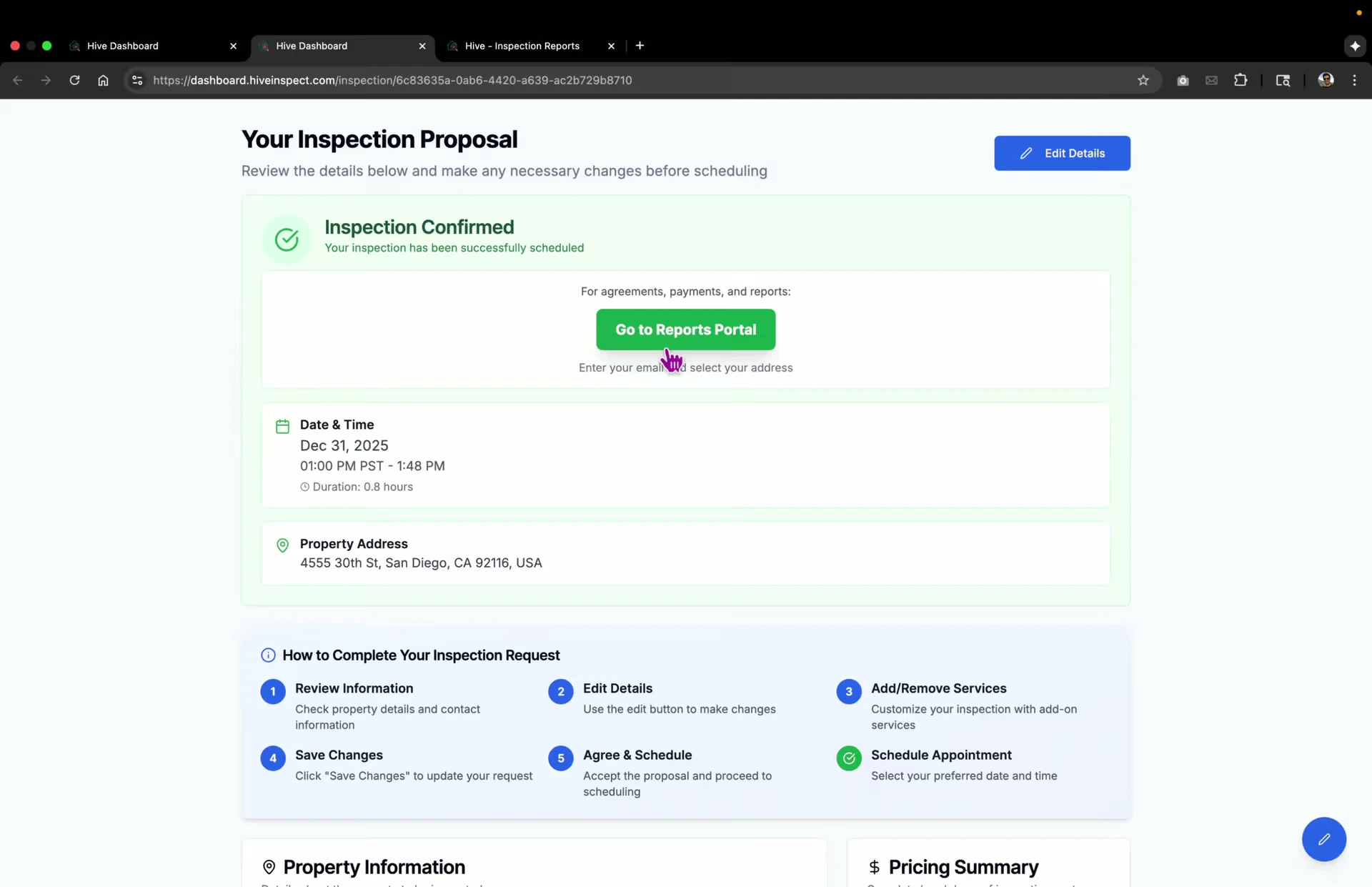Click the info icon next to How to Complete
This screenshot has height=887, width=1372.
click(268, 655)
